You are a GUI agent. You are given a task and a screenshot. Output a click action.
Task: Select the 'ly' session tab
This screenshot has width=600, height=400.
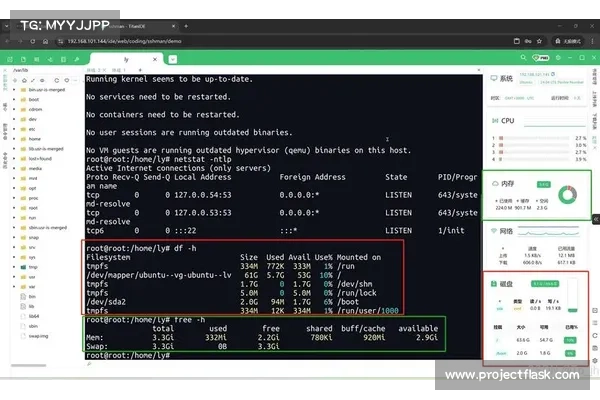126,59
